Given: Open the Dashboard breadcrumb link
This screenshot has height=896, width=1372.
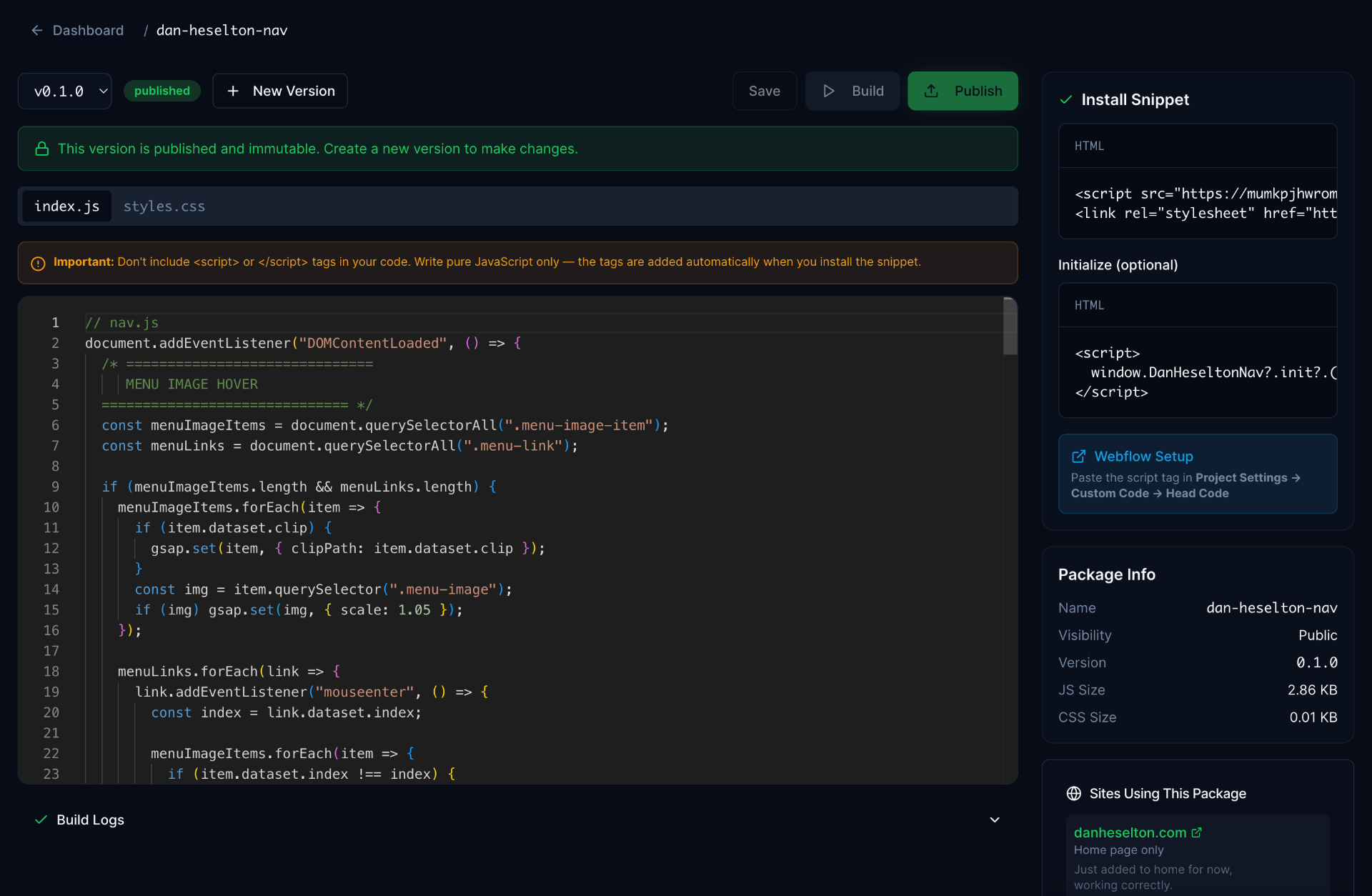Looking at the screenshot, I should (x=88, y=31).
